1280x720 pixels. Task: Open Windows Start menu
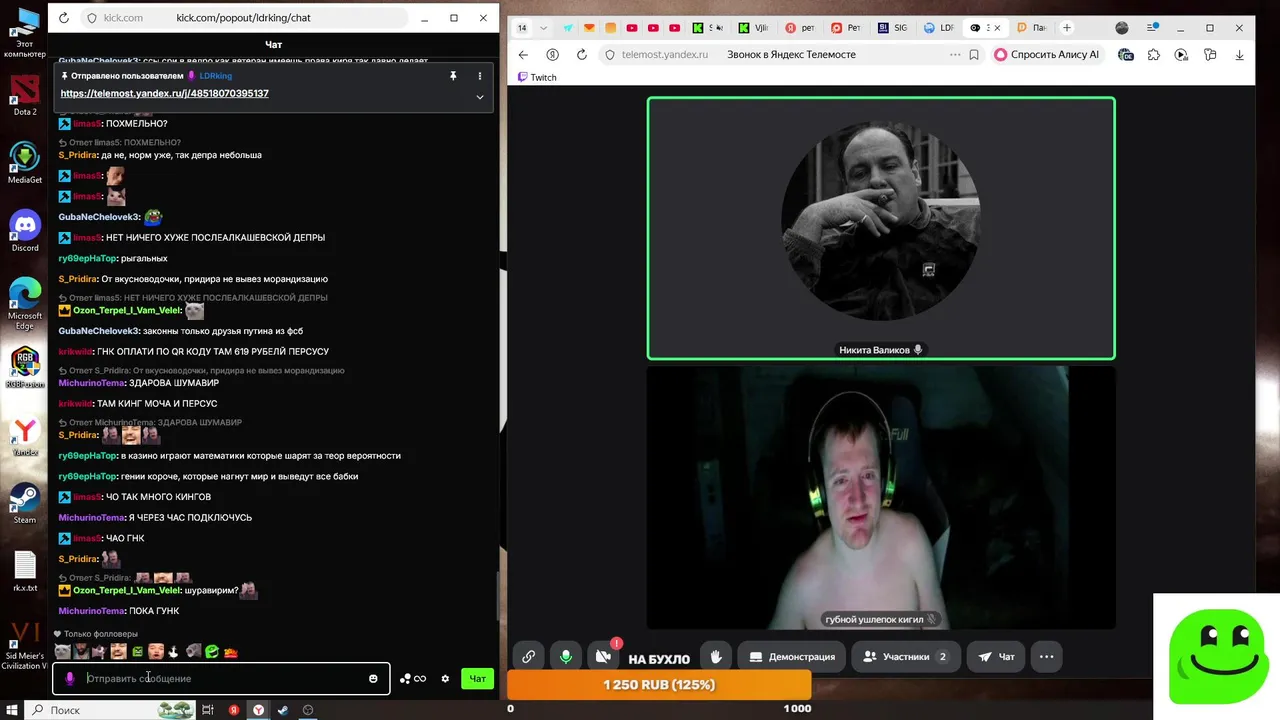pyautogui.click(x=11, y=710)
